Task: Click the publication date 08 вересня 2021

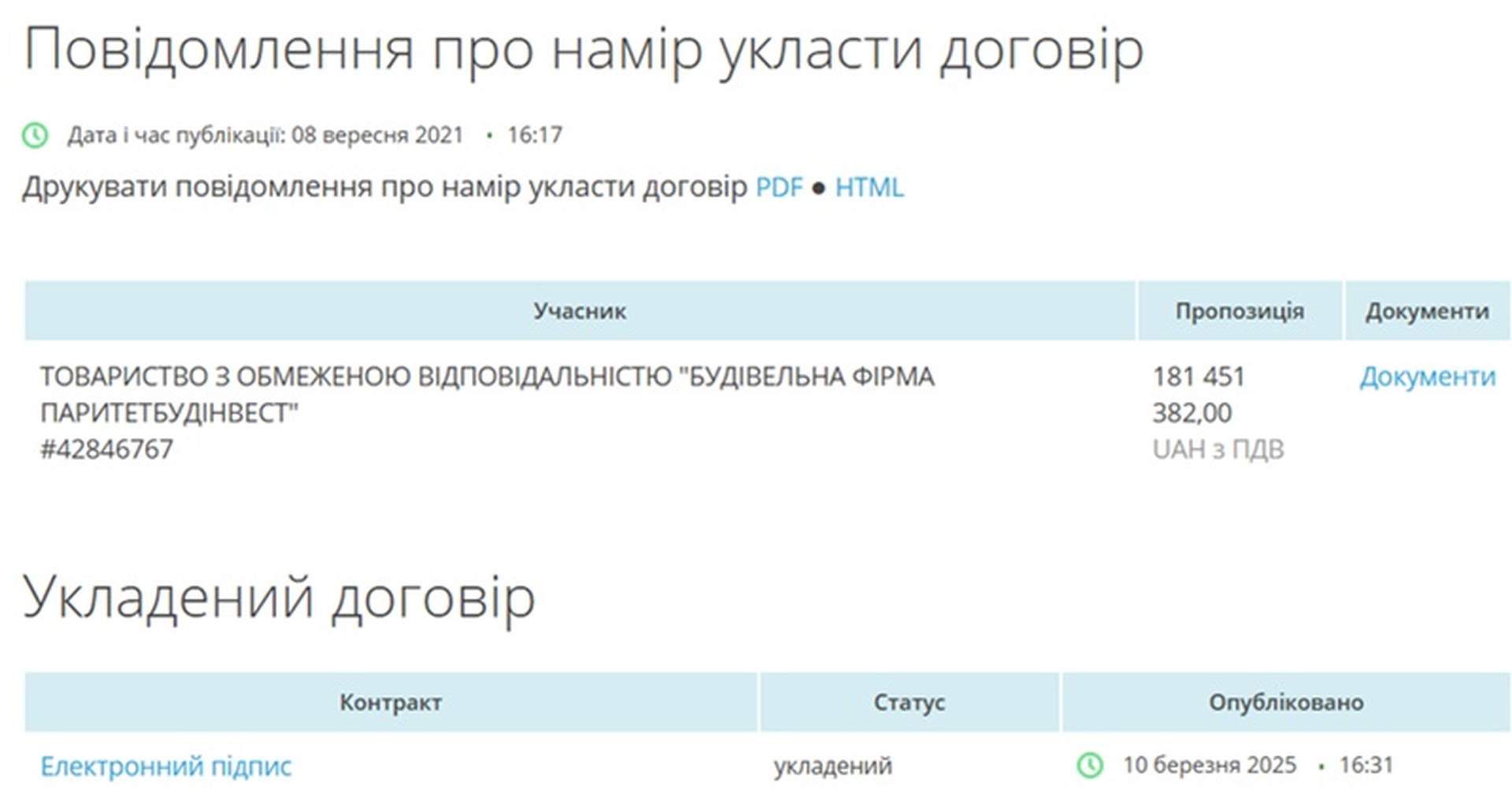Action: tap(377, 135)
